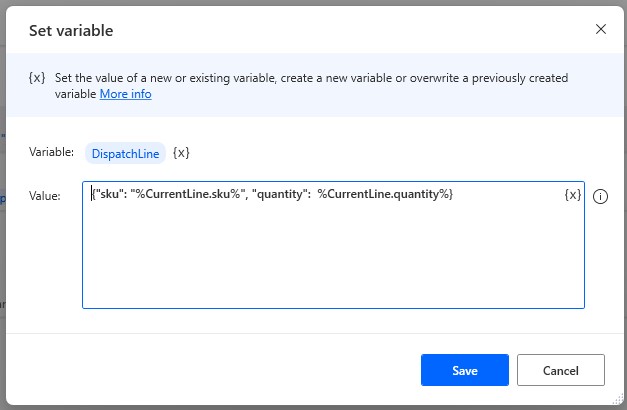The height and width of the screenshot is (410, 627).
Task: Click the {x} icon in info banner
Action: 37,78
